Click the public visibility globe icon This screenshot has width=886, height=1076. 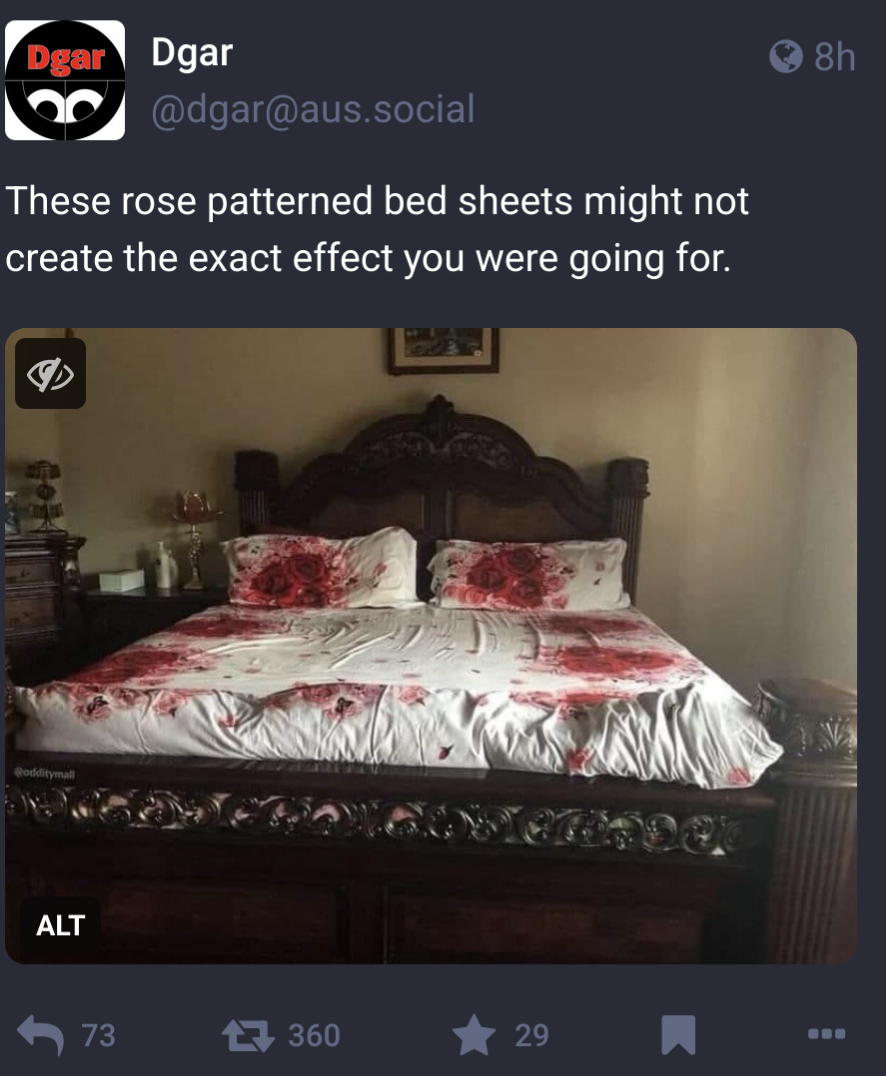(786, 56)
